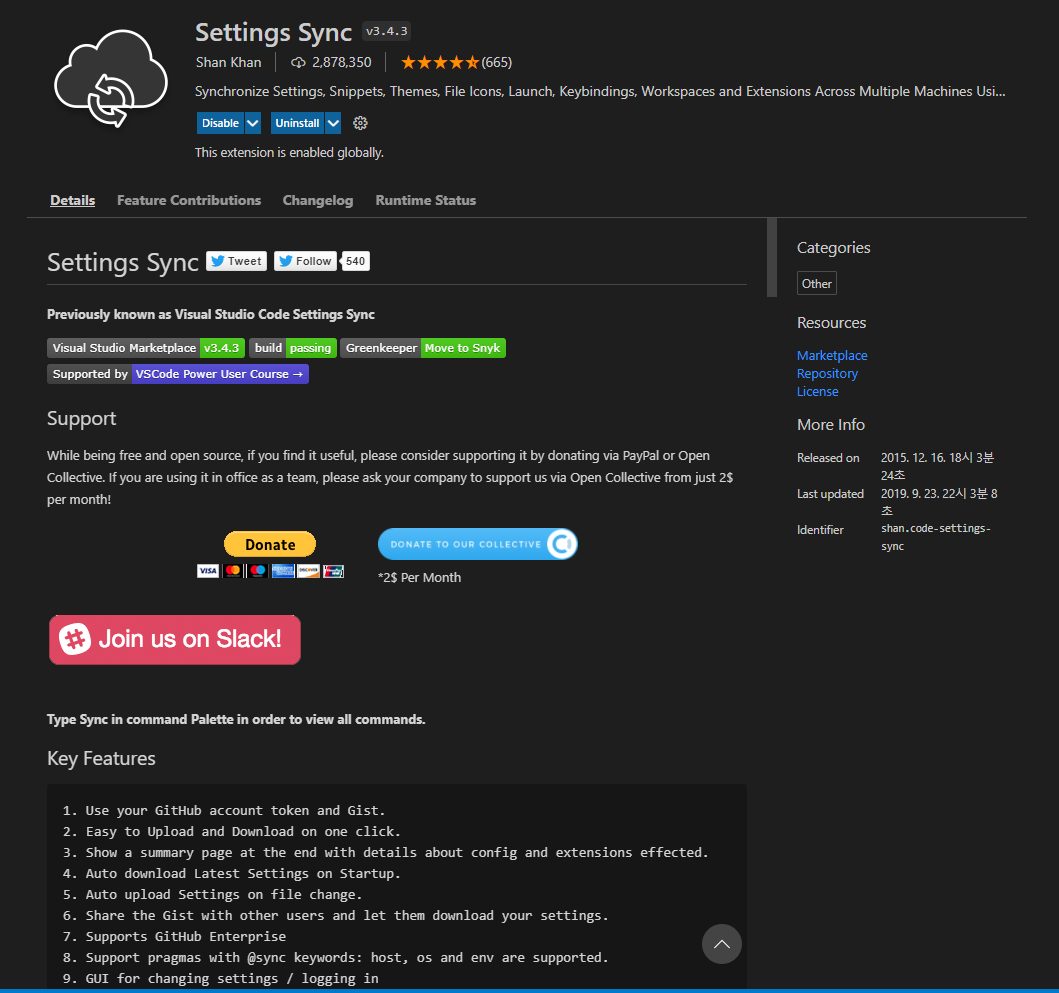Viewport: 1059px width, 993px height.
Task: Expand the Uninstall dropdown arrow
Action: pos(333,123)
